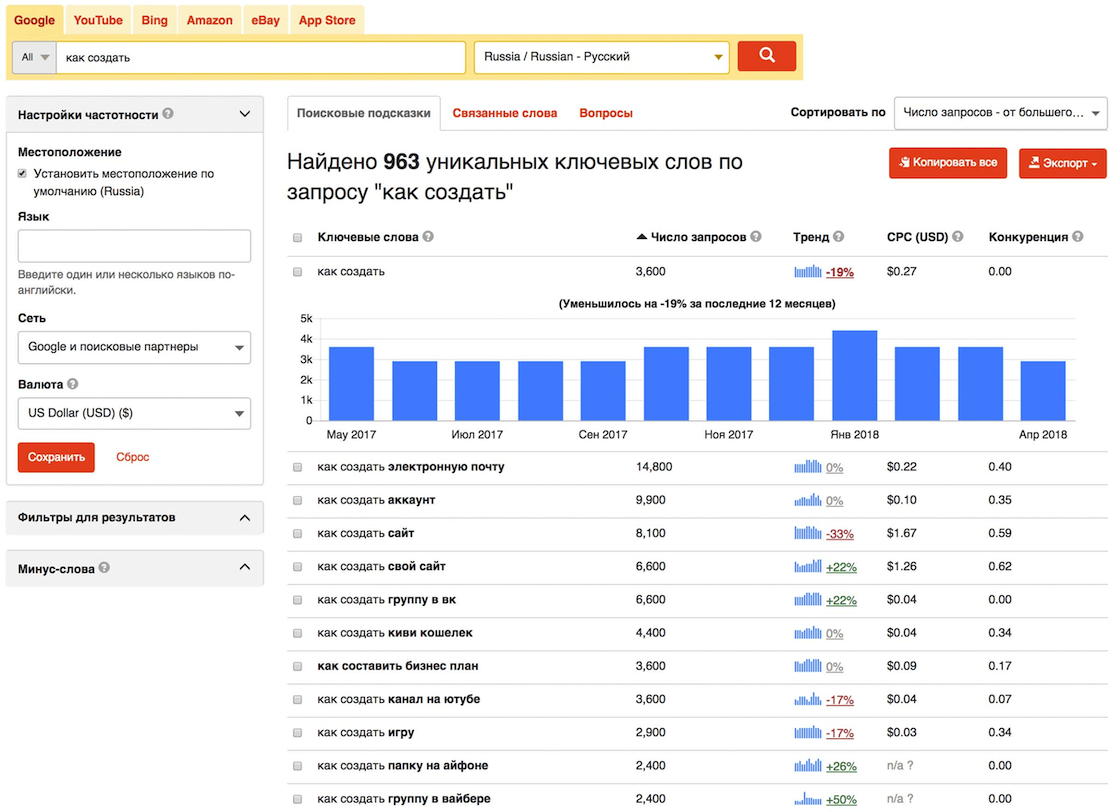Image resolution: width=1110 pixels, height=812 pixels.
Task: Click trend sparkline for как создать сайт
Action: tap(808, 533)
